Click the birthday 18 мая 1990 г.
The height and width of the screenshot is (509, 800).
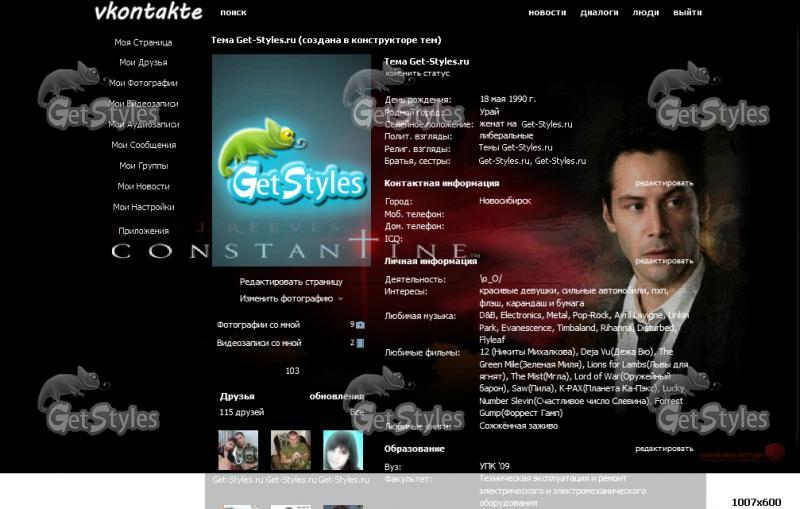(x=508, y=99)
